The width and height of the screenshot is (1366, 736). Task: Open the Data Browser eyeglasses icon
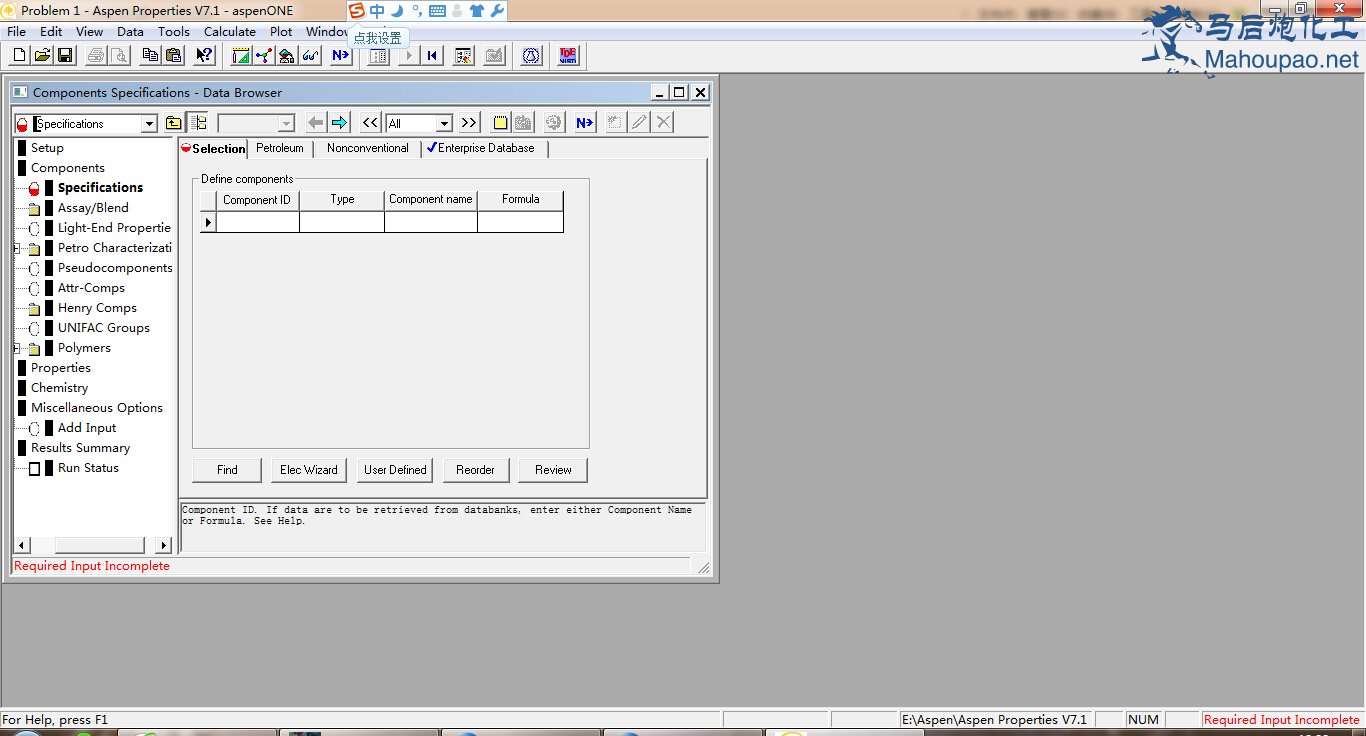(310, 56)
